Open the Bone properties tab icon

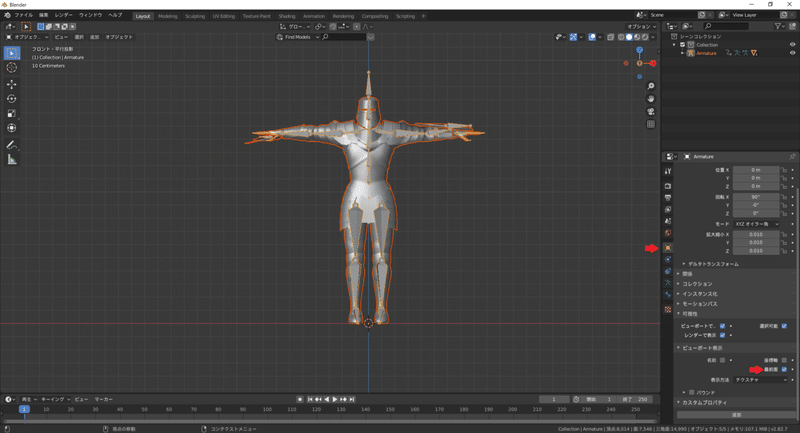[668, 295]
